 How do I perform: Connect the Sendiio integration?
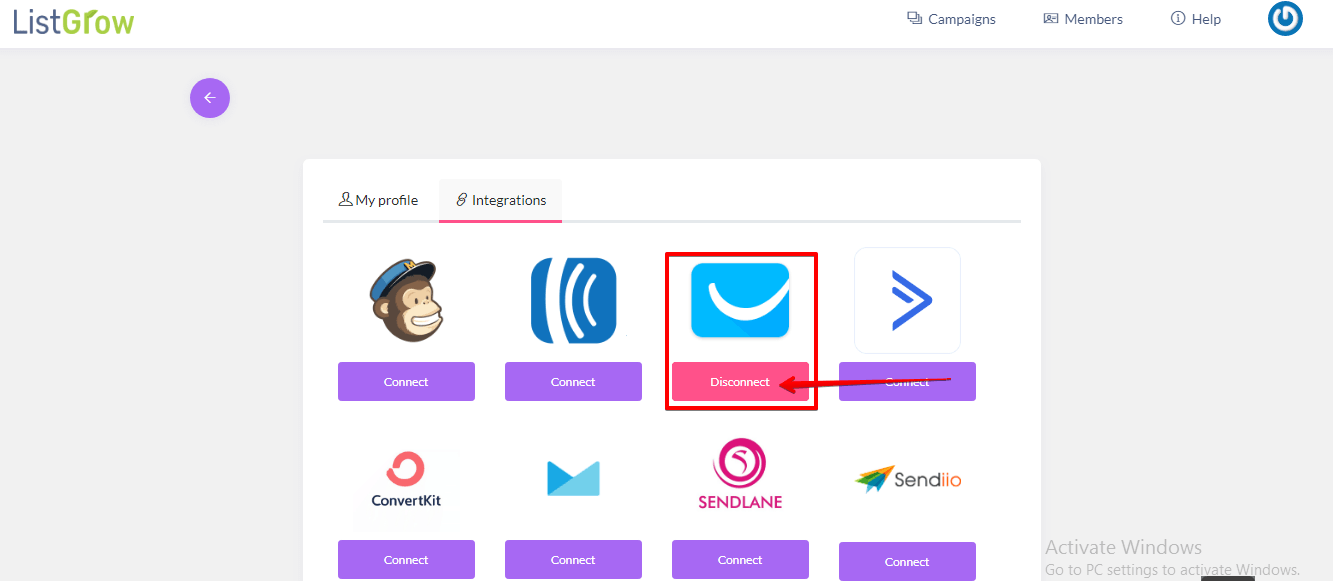coord(907,562)
